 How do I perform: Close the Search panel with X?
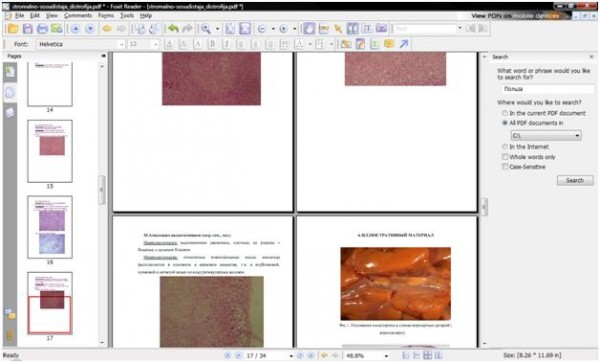pyautogui.click(x=591, y=57)
